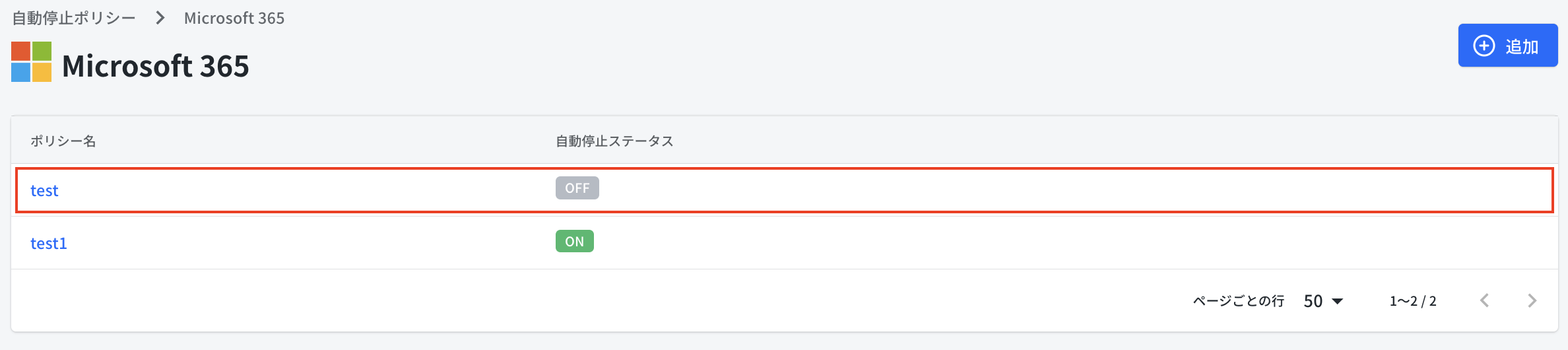
Task: Click the ページごとの行 label
Action: [1238, 301]
